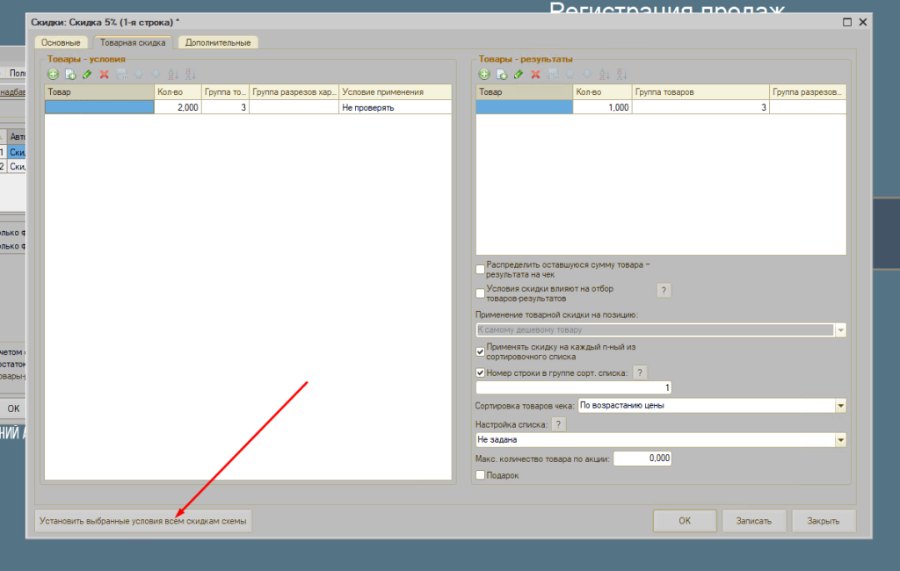Select the Товарная скидка tab
Screen dimensions: 900x571
click(133, 42)
